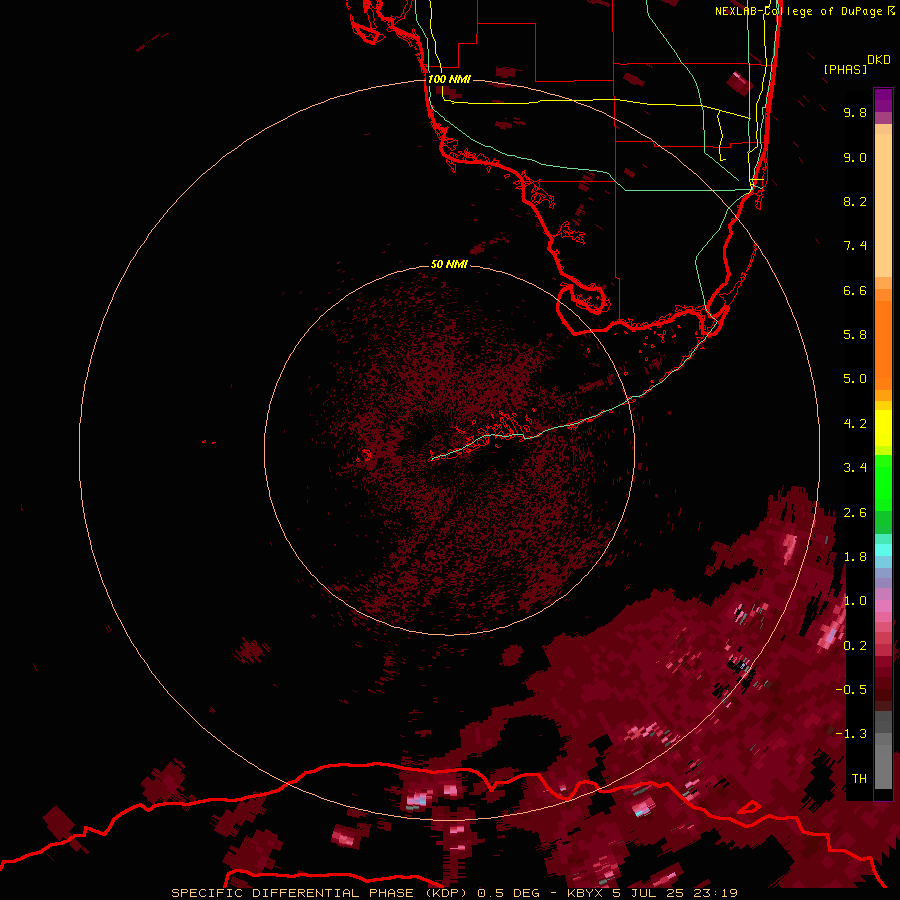Pick the light peach color bar segment
This screenshot has width=900, height=900.
883,205
